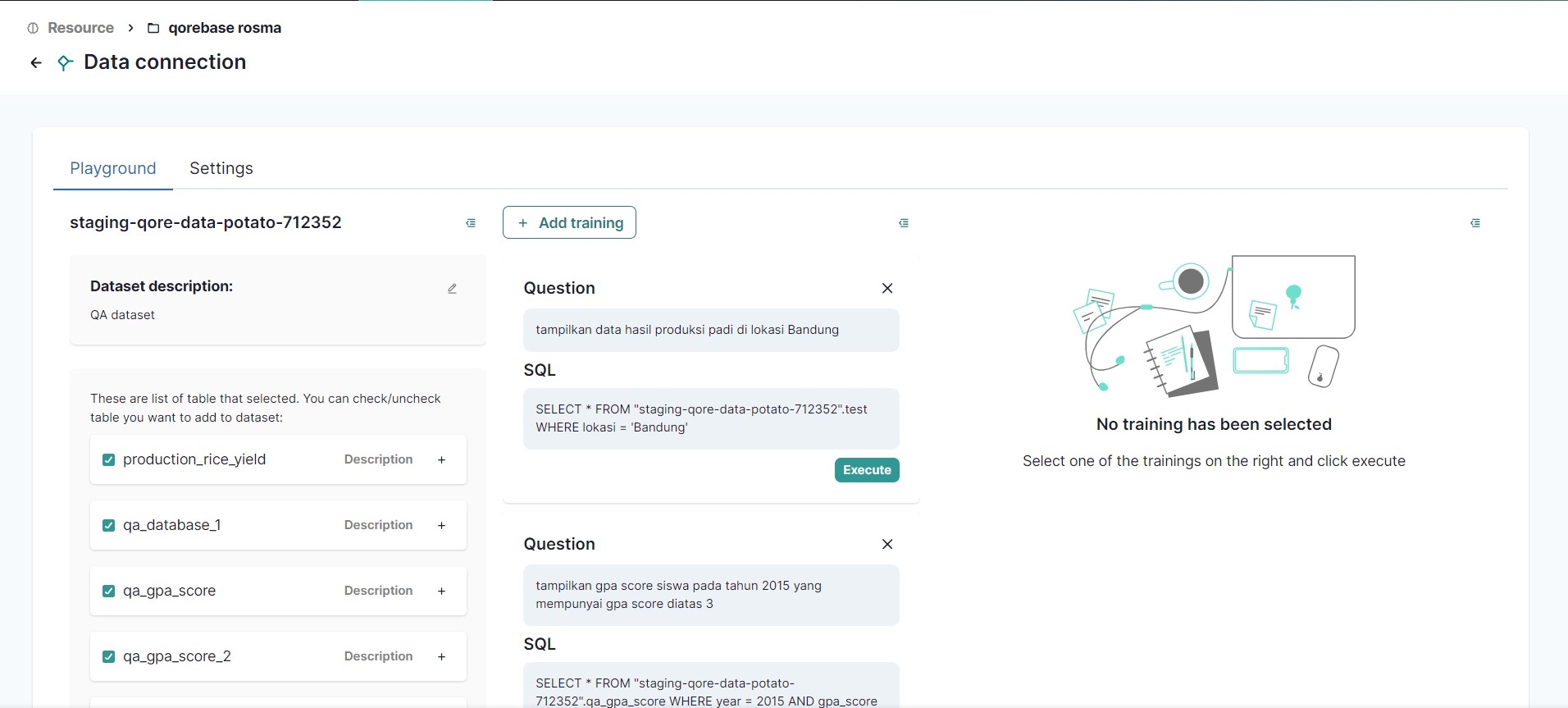Switch to the Settings tab
This screenshot has width=1568, height=708.
221,168
